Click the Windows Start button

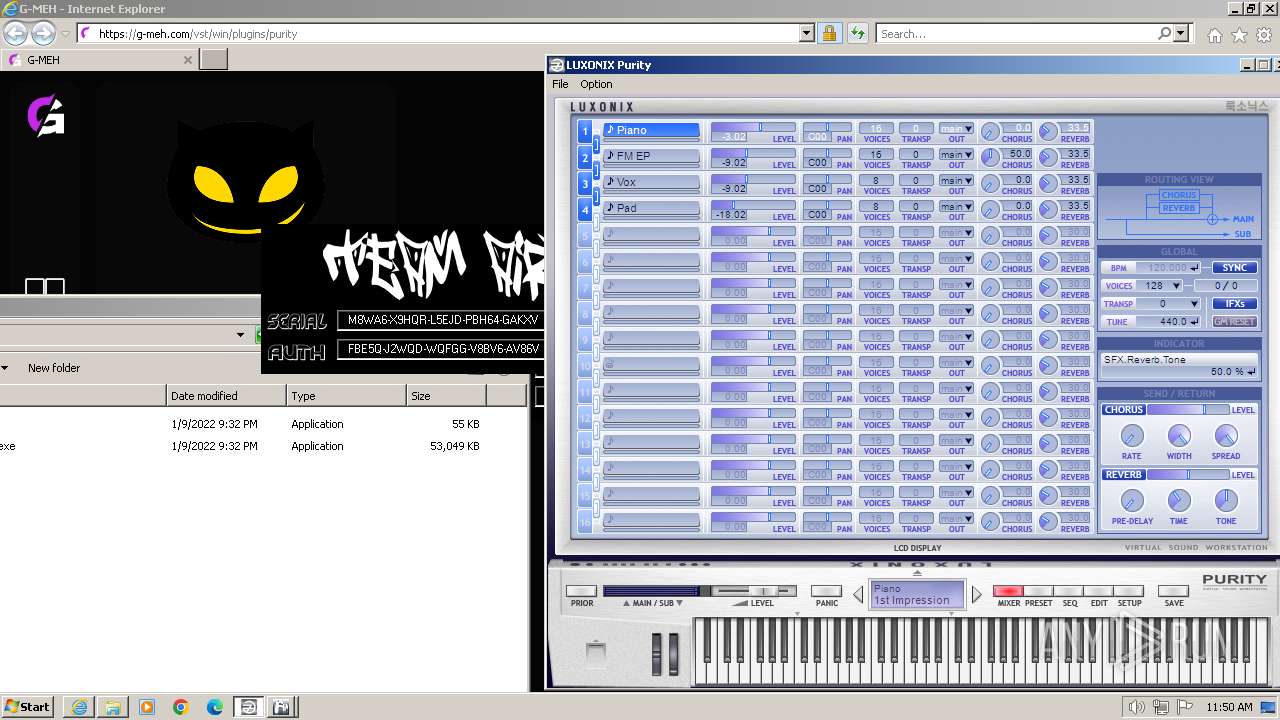pyautogui.click(x=27, y=707)
